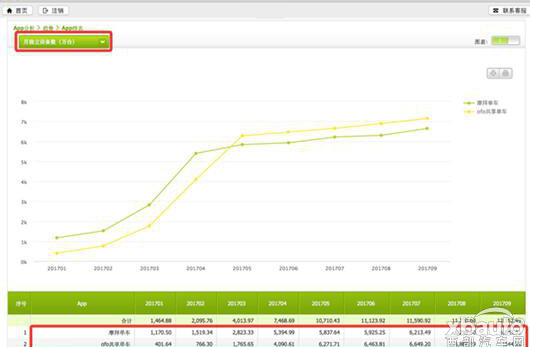Toggle ofo共享单车 series in the chart legend
The width and height of the screenshot is (550, 360).
point(485,112)
